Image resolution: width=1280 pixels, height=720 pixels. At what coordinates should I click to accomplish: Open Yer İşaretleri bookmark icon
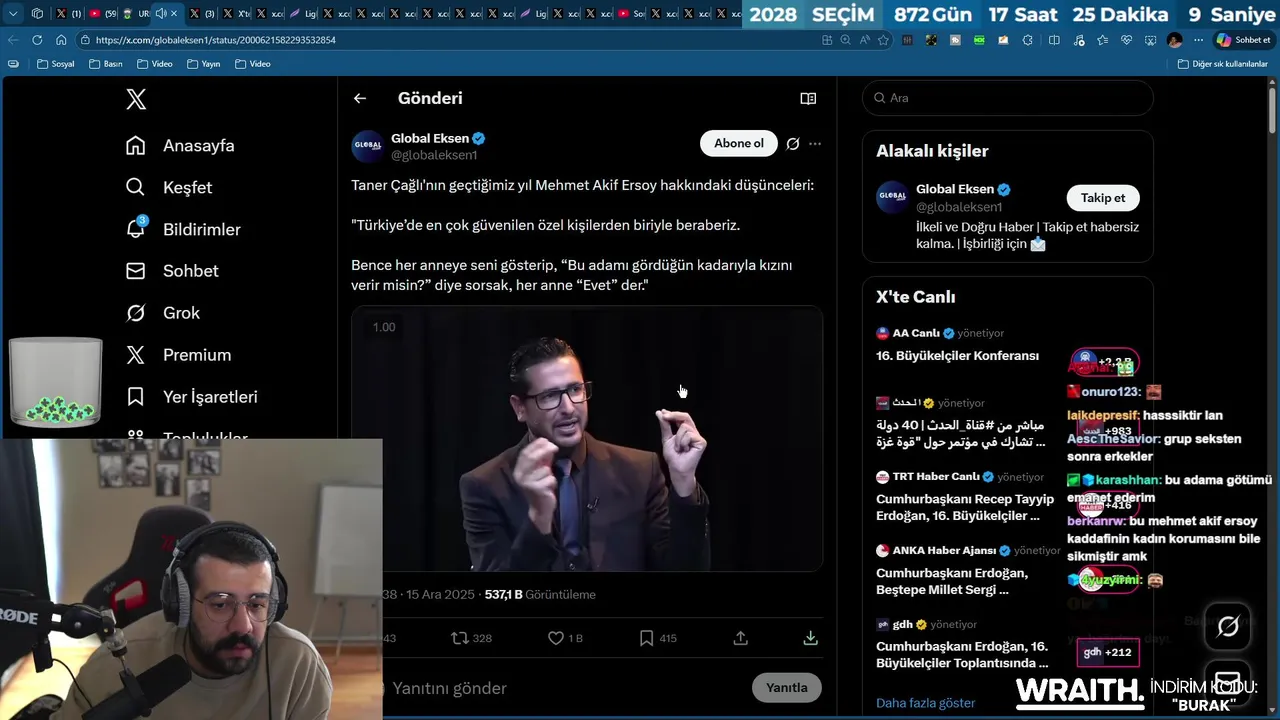[x=136, y=397]
